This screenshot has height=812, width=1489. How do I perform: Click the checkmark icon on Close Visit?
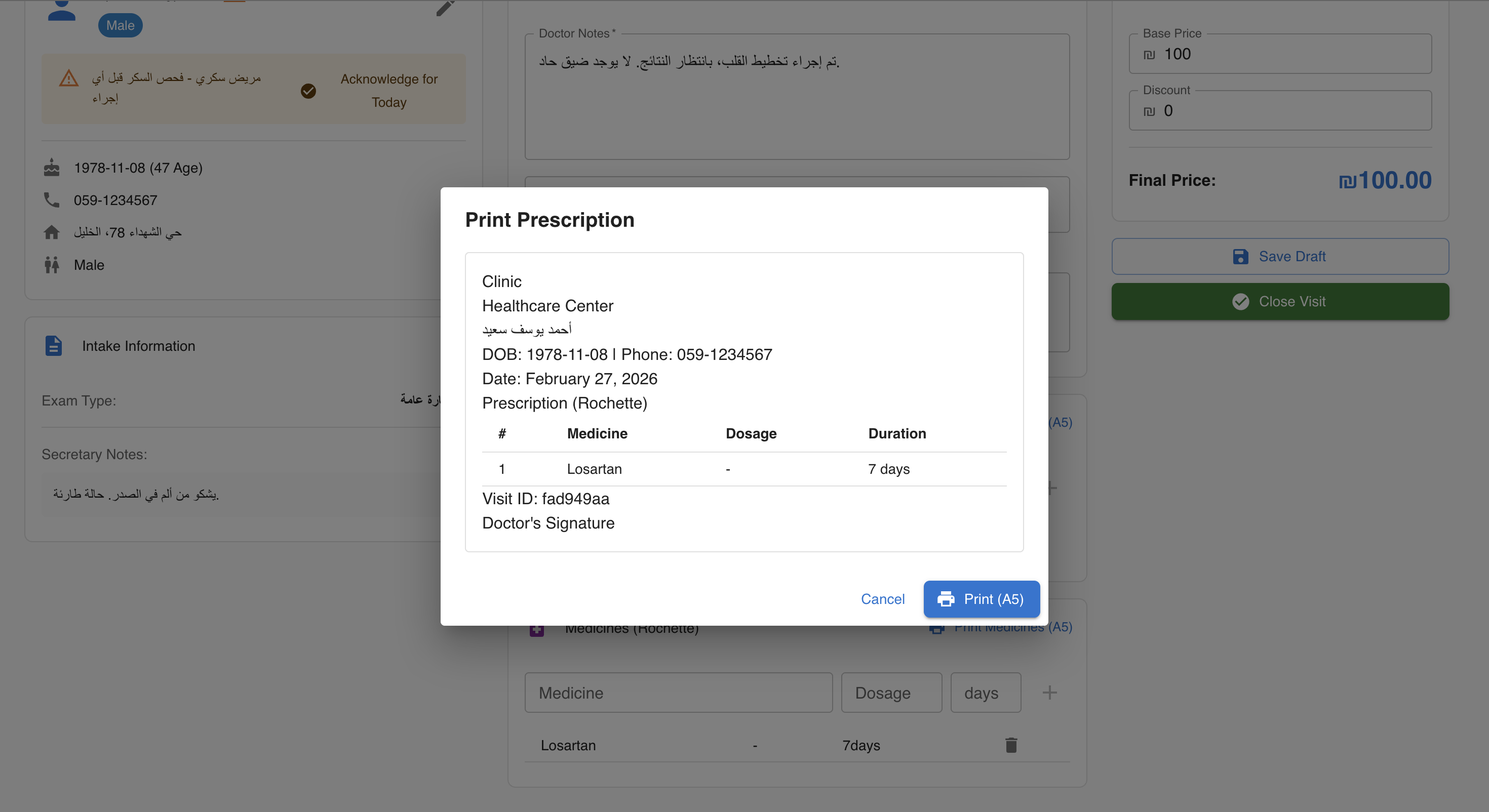[1240, 301]
